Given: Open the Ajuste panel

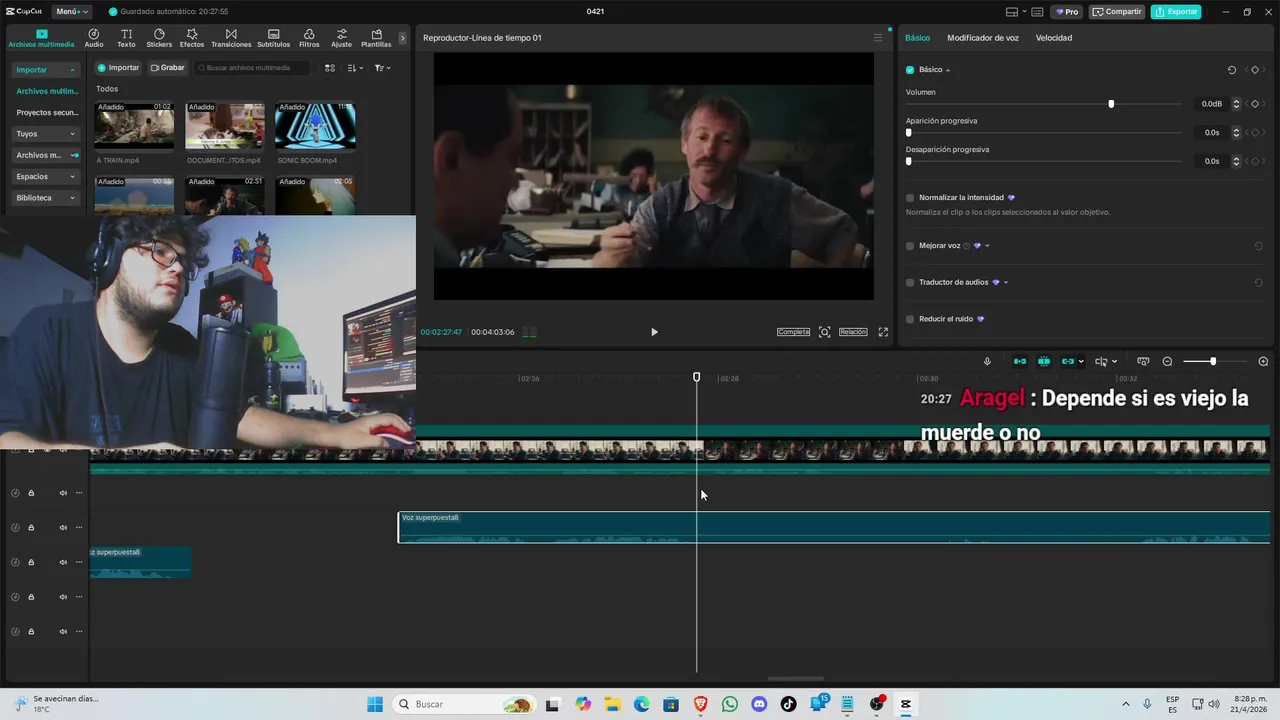Looking at the screenshot, I should 341,38.
